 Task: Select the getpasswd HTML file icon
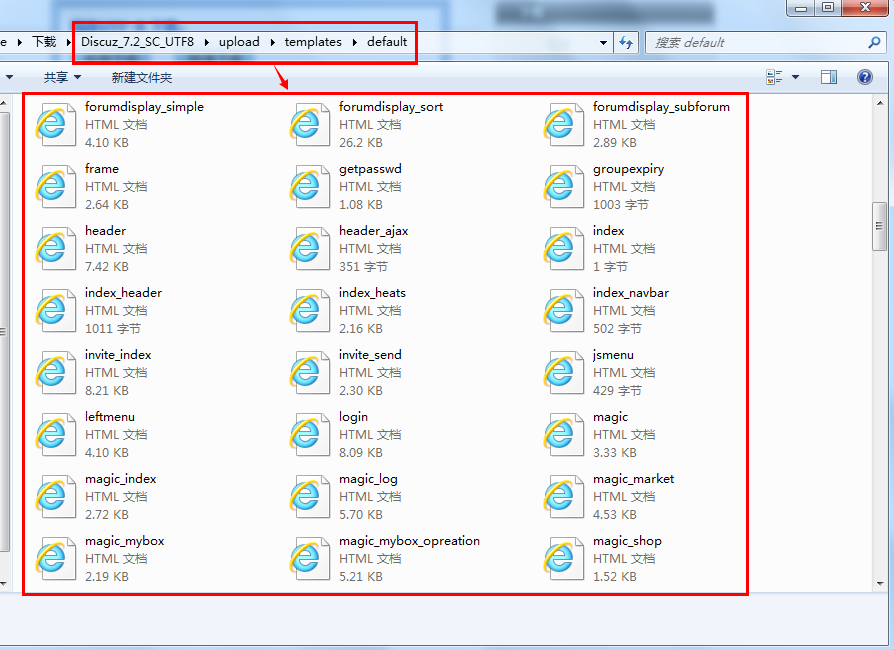coord(310,186)
